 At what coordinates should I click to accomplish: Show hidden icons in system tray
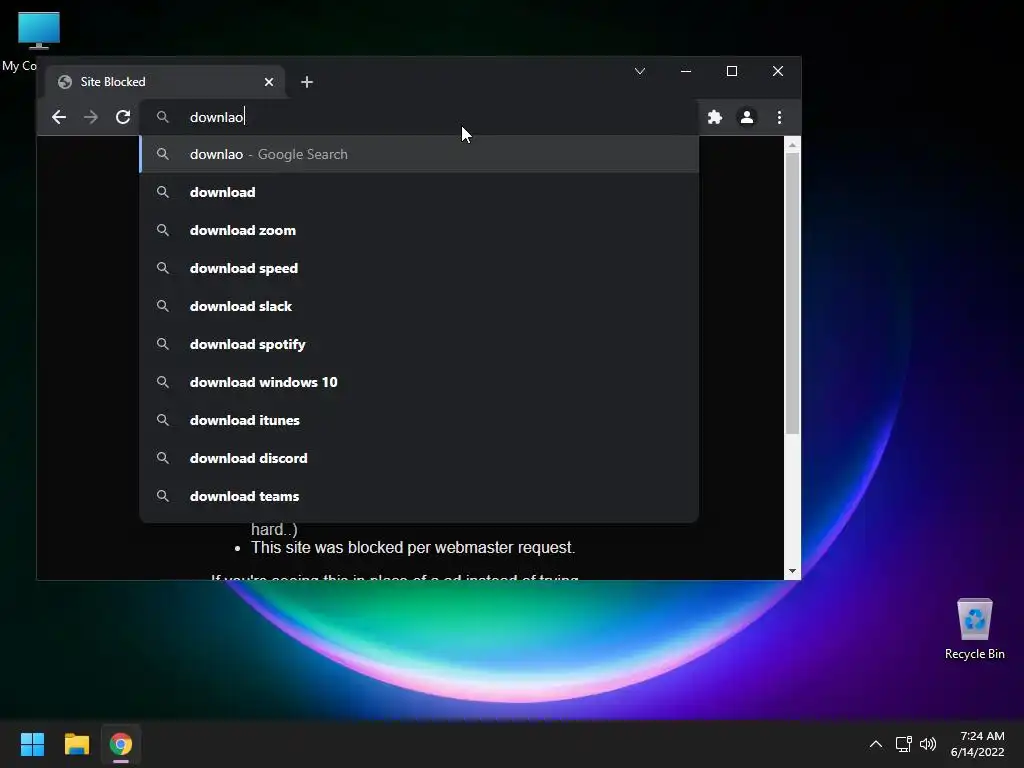pyautogui.click(x=876, y=744)
